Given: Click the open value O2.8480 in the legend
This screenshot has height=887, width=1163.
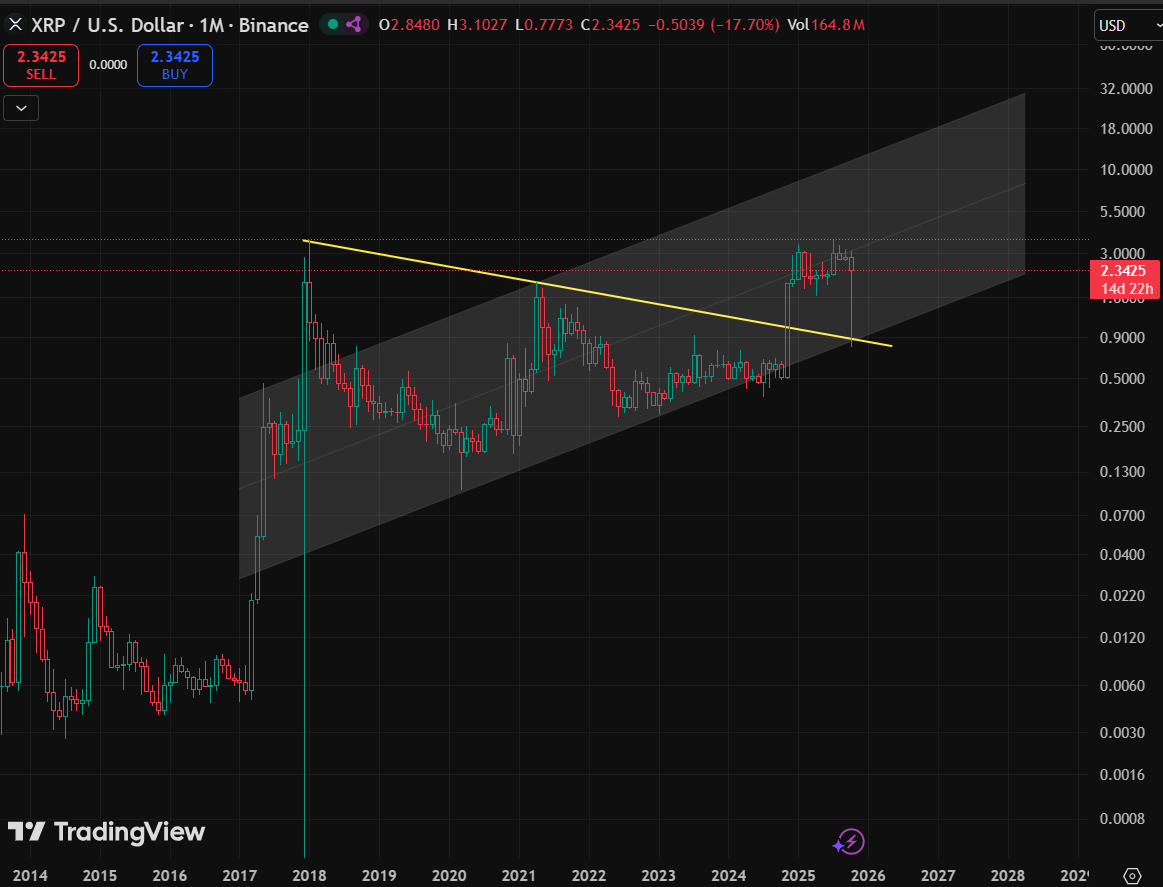Looking at the screenshot, I should pyautogui.click(x=409, y=25).
